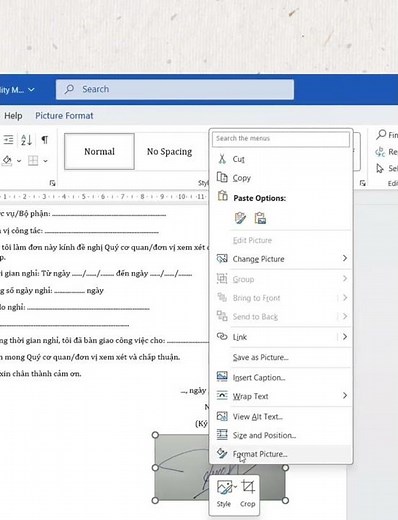The height and width of the screenshot is (520, 398).
Task: Open Paragraph settings dialog launcher
Action: click(52, 183)
